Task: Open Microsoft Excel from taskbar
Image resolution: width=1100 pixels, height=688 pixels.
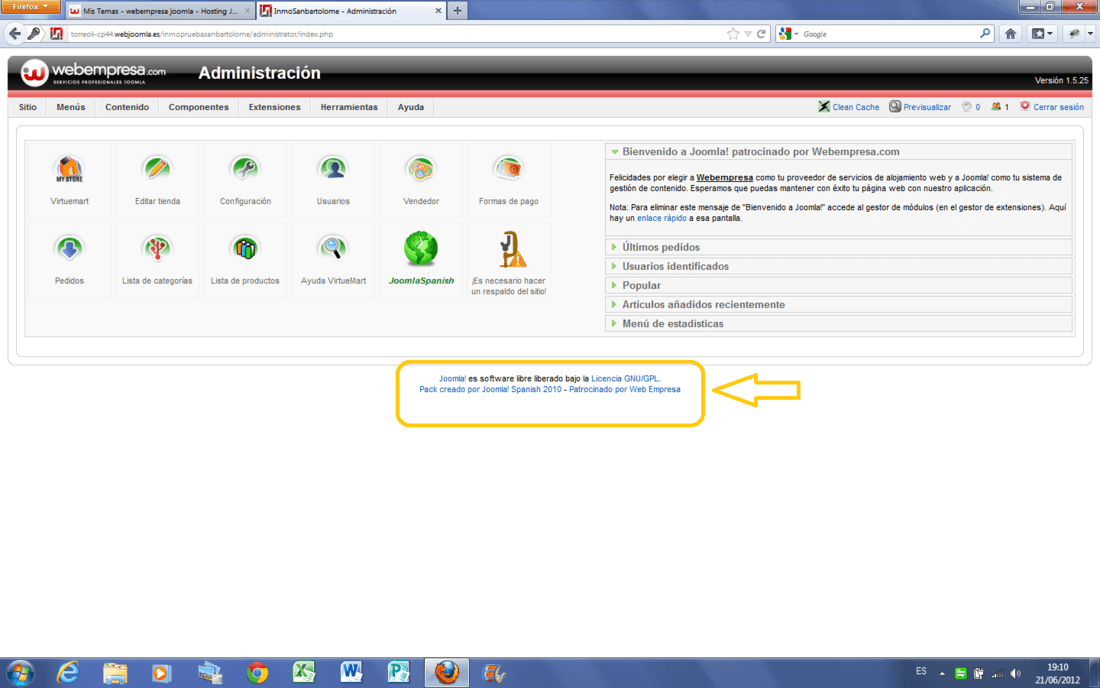Action: click(x=304, y=673)
